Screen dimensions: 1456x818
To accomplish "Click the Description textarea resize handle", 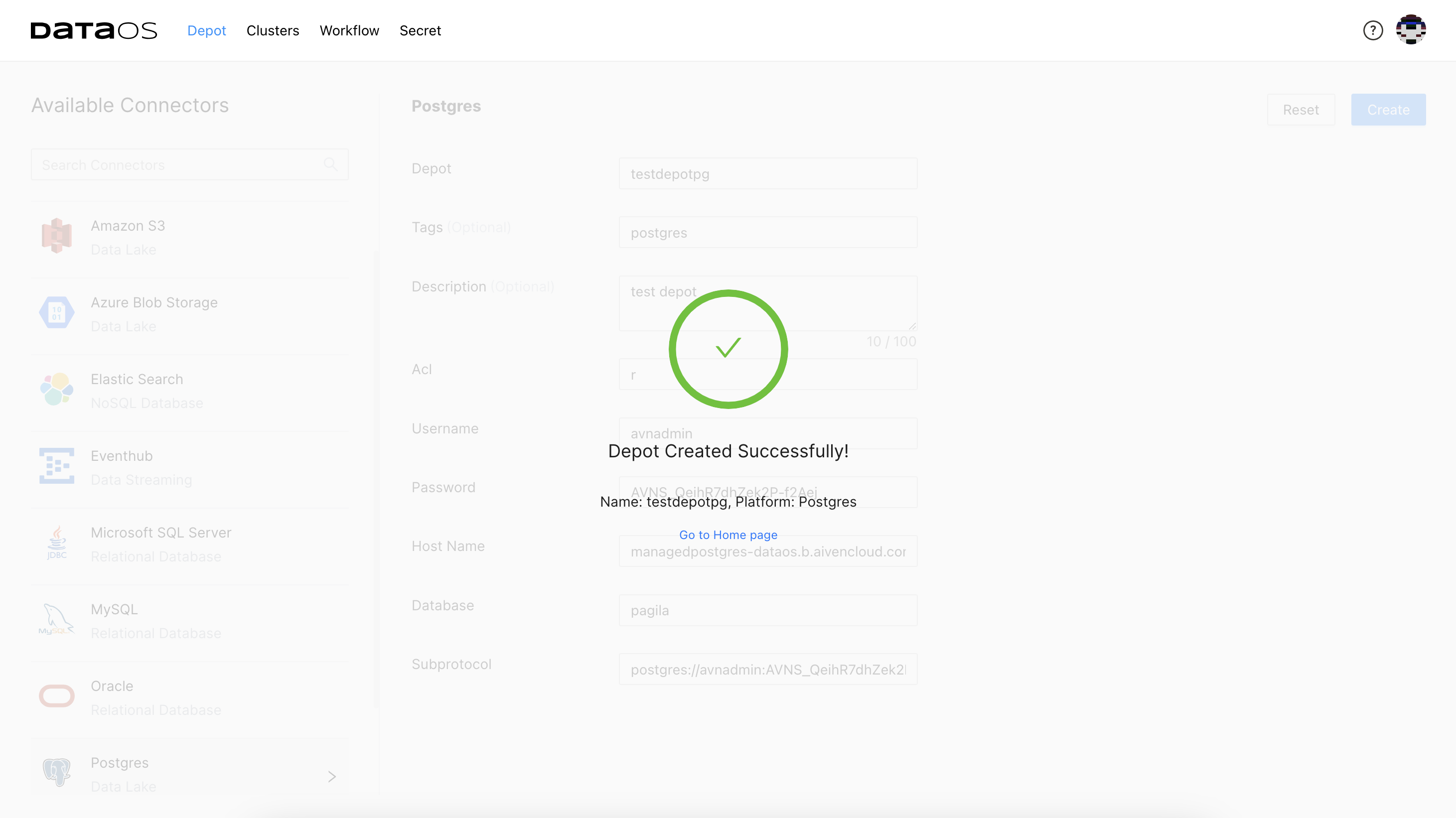I will point(912,326).
